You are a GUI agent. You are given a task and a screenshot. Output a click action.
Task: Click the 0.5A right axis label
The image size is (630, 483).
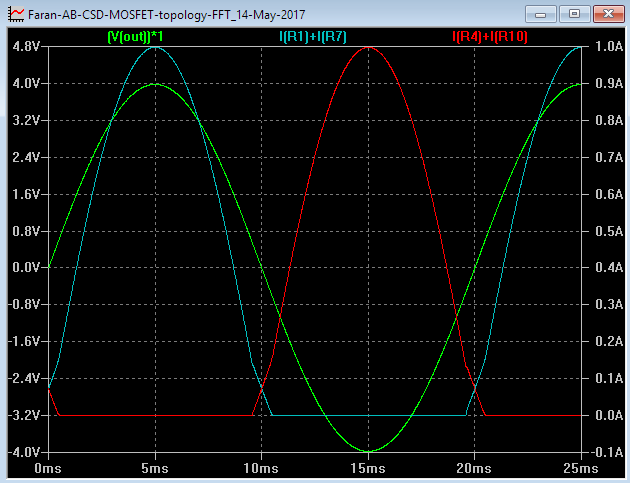[x=609, y=231]
